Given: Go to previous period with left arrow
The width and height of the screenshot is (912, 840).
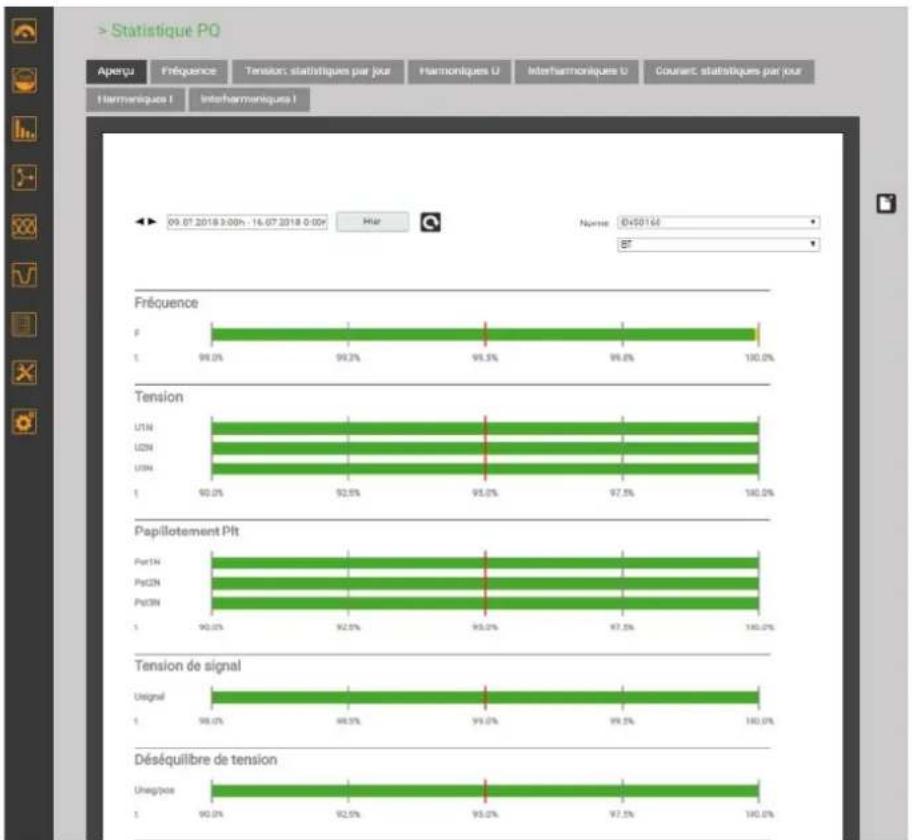Looking at the screenshot, I should pos(140,222).
